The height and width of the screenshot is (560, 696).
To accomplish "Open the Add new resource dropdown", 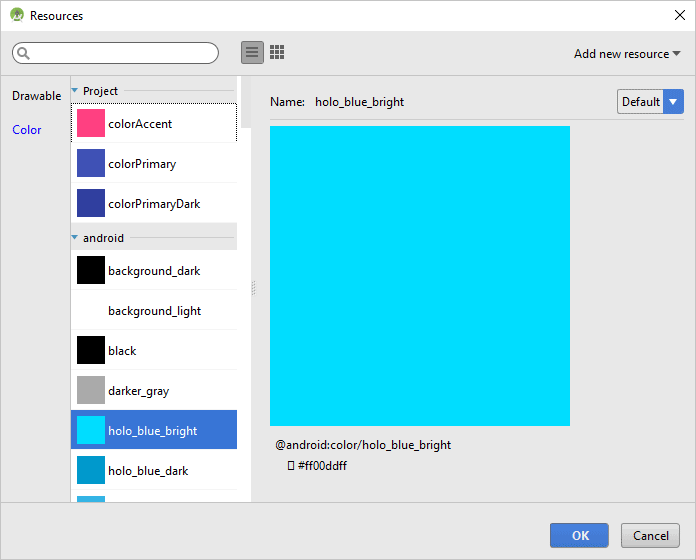I will (627, 54).
